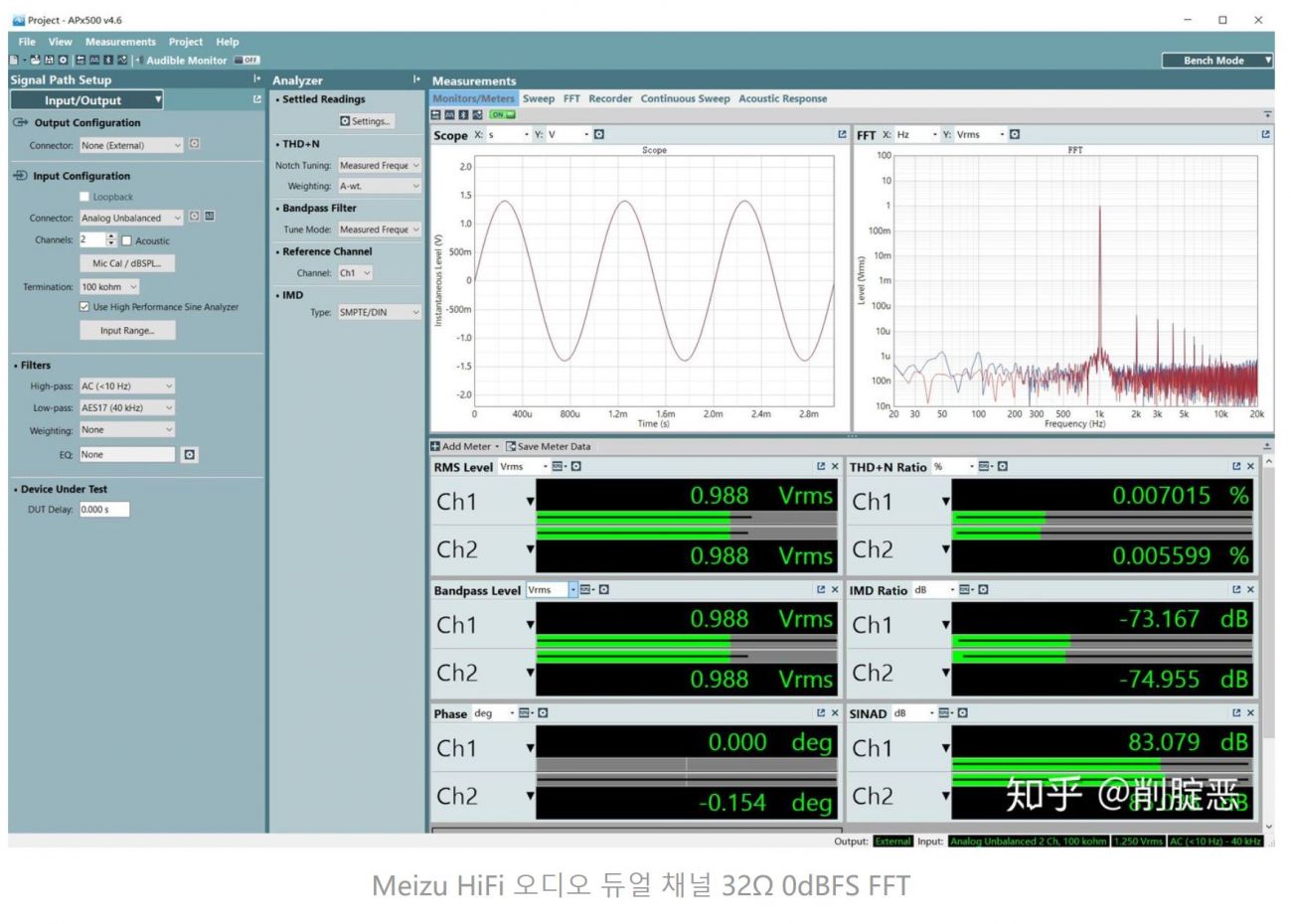Pop out the FFT graph window
Screen dimensions: 1291x924
click(x=1265, y=134)
